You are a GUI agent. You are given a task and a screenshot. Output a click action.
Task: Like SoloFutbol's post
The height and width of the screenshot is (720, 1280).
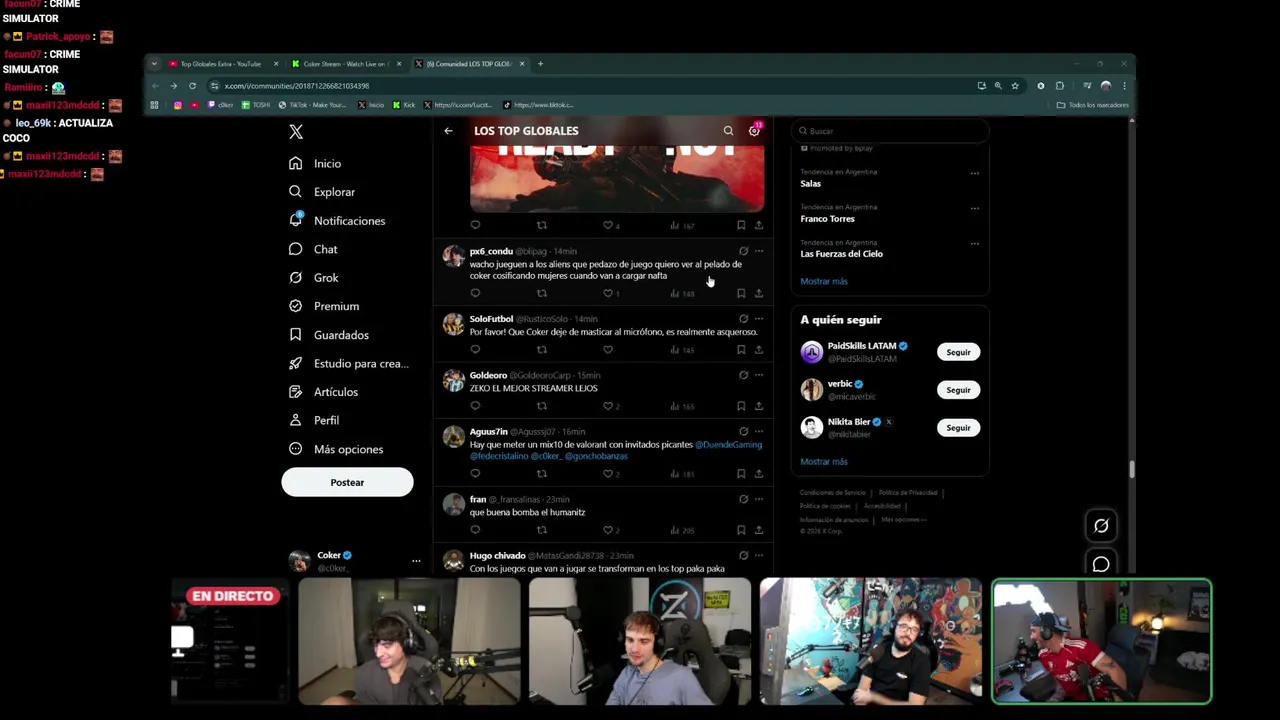608,350
